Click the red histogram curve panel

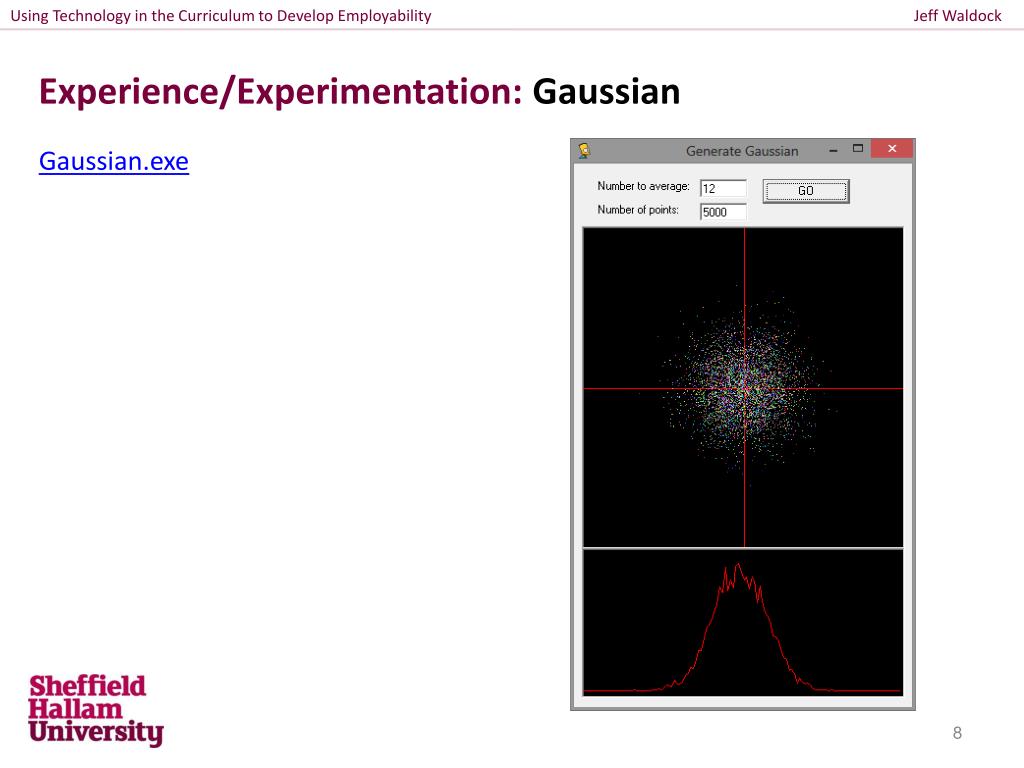(743, 622)
